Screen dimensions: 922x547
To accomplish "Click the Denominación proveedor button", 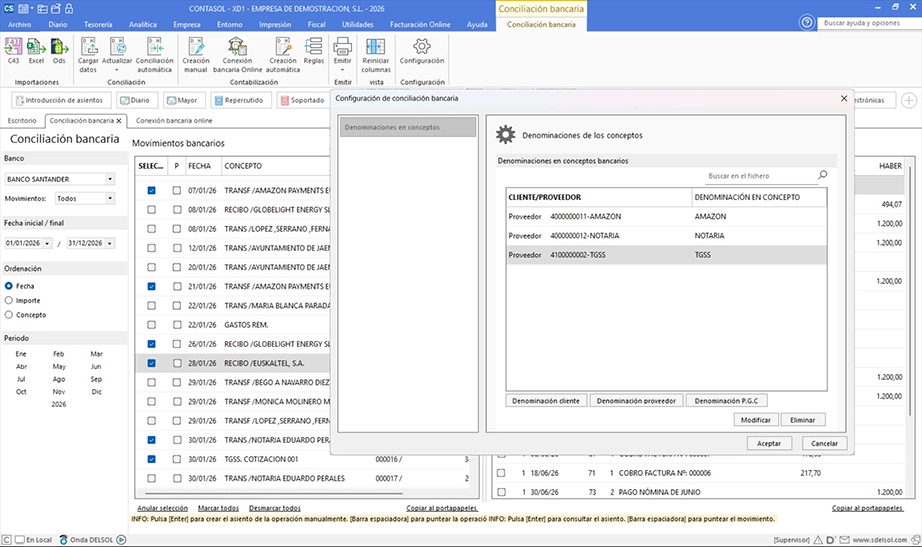I will 636,401.
